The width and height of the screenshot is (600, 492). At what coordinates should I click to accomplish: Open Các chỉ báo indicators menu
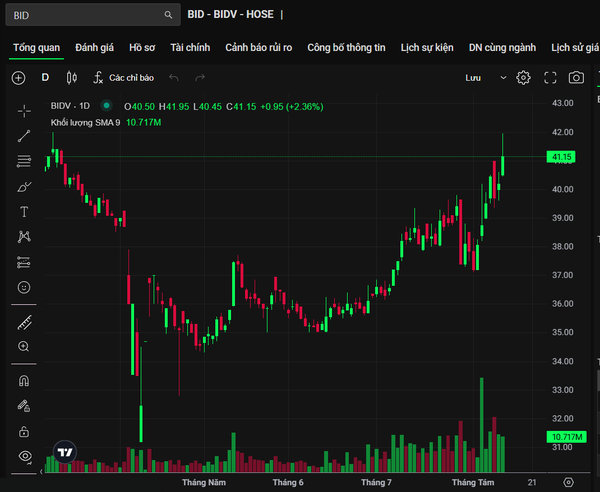tap(124, 78)
